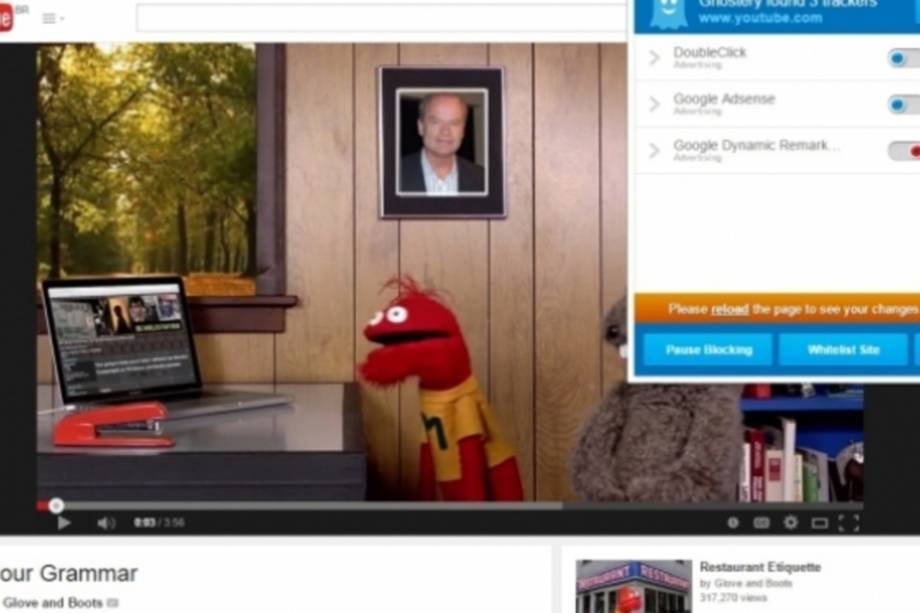Open the YouTube guide menu icon
Screen dimensions: 920x613
coord(53,18)
